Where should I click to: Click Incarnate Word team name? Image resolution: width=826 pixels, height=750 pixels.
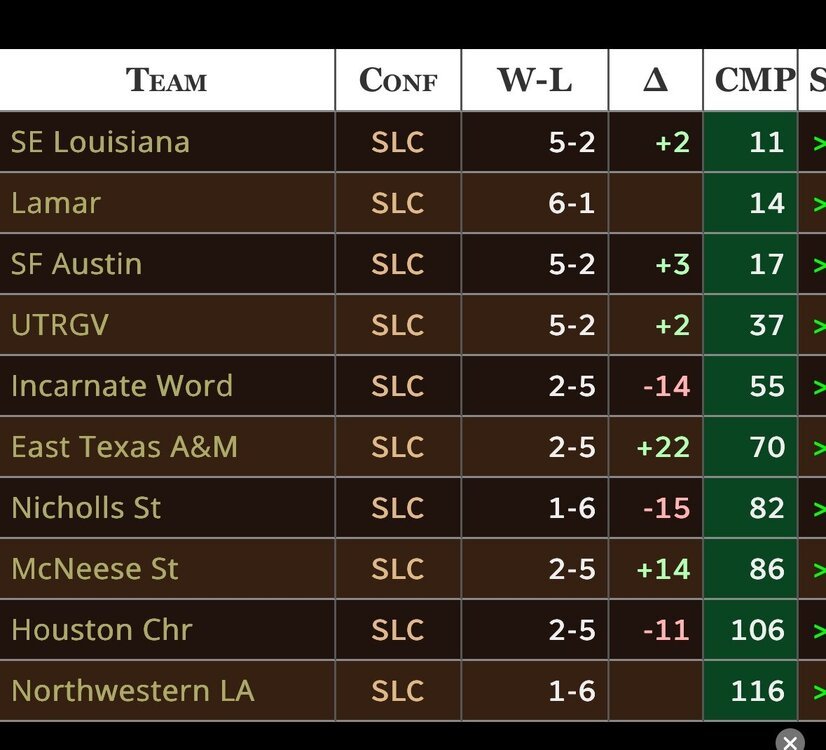pos(122,386)
